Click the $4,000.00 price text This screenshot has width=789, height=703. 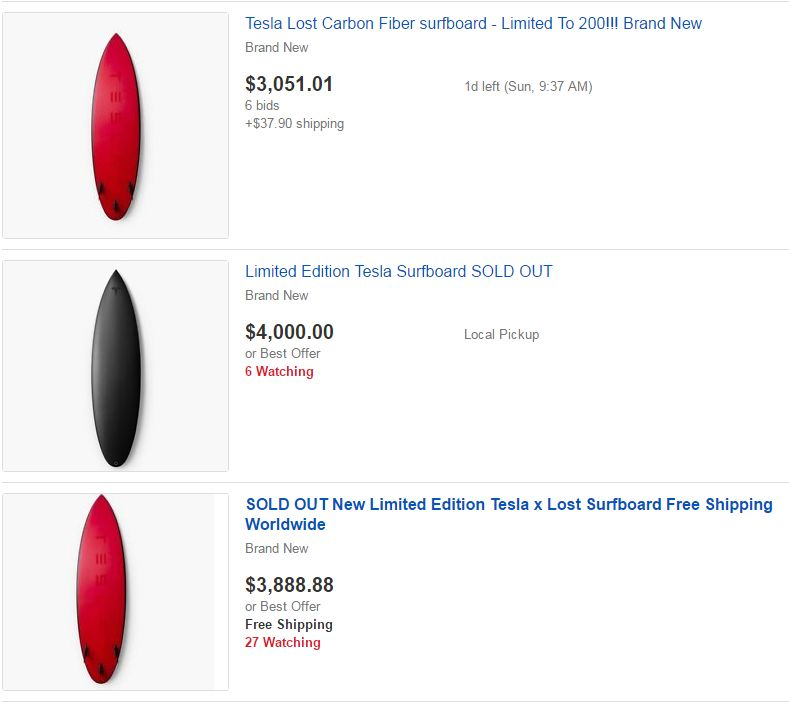pos(289,332)
